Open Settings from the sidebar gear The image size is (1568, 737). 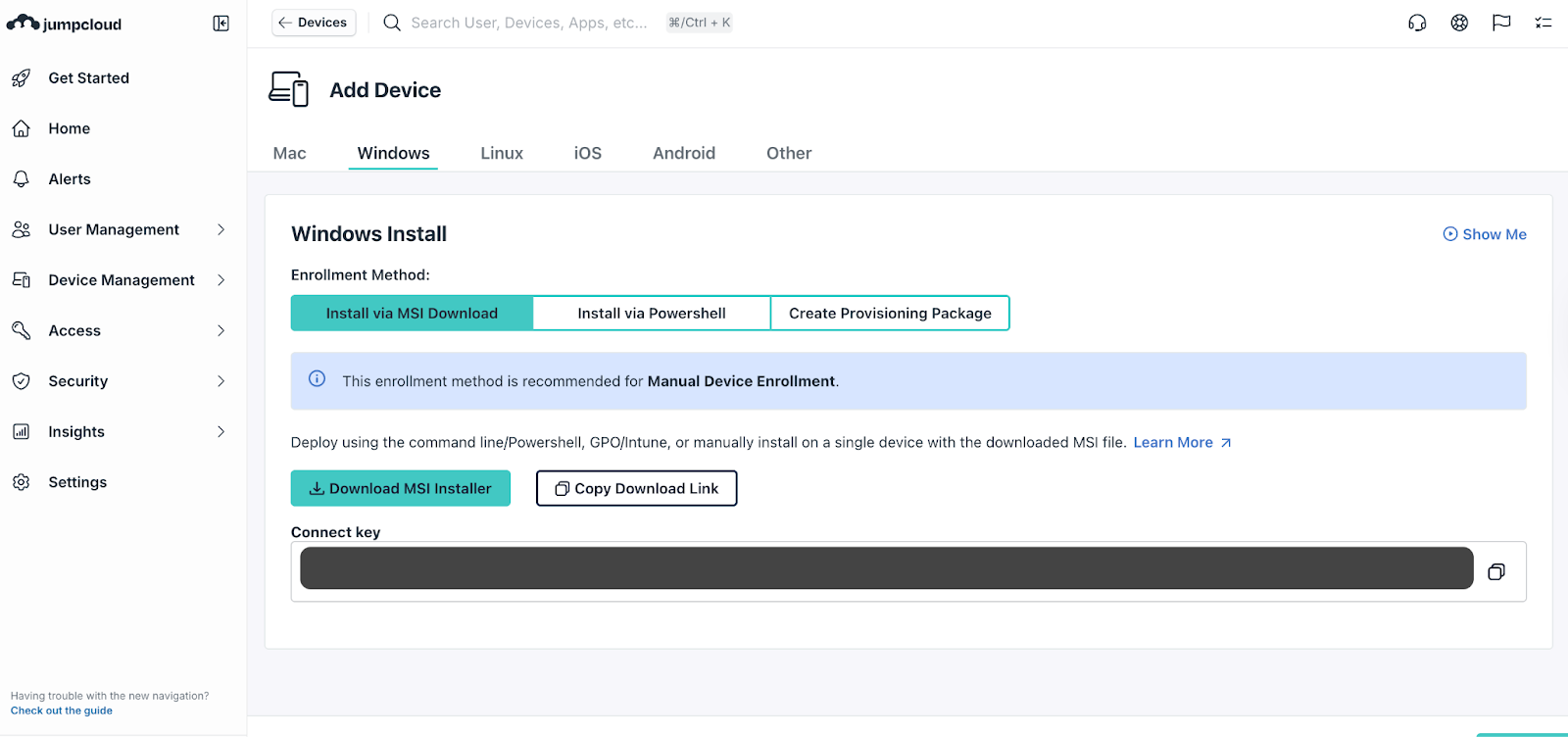[22, 482]
